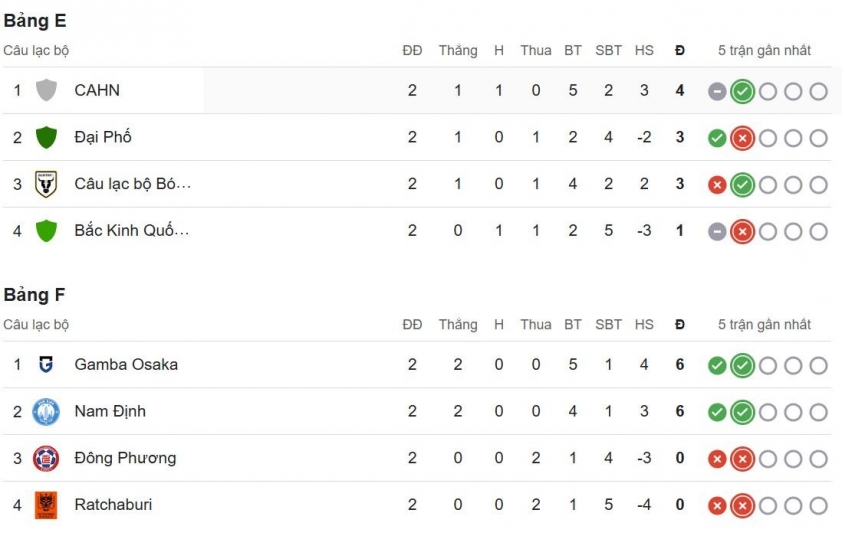Click the Ratchaburi team name
The height and width of the screenshot is (536, 842).
coord(113,505)
